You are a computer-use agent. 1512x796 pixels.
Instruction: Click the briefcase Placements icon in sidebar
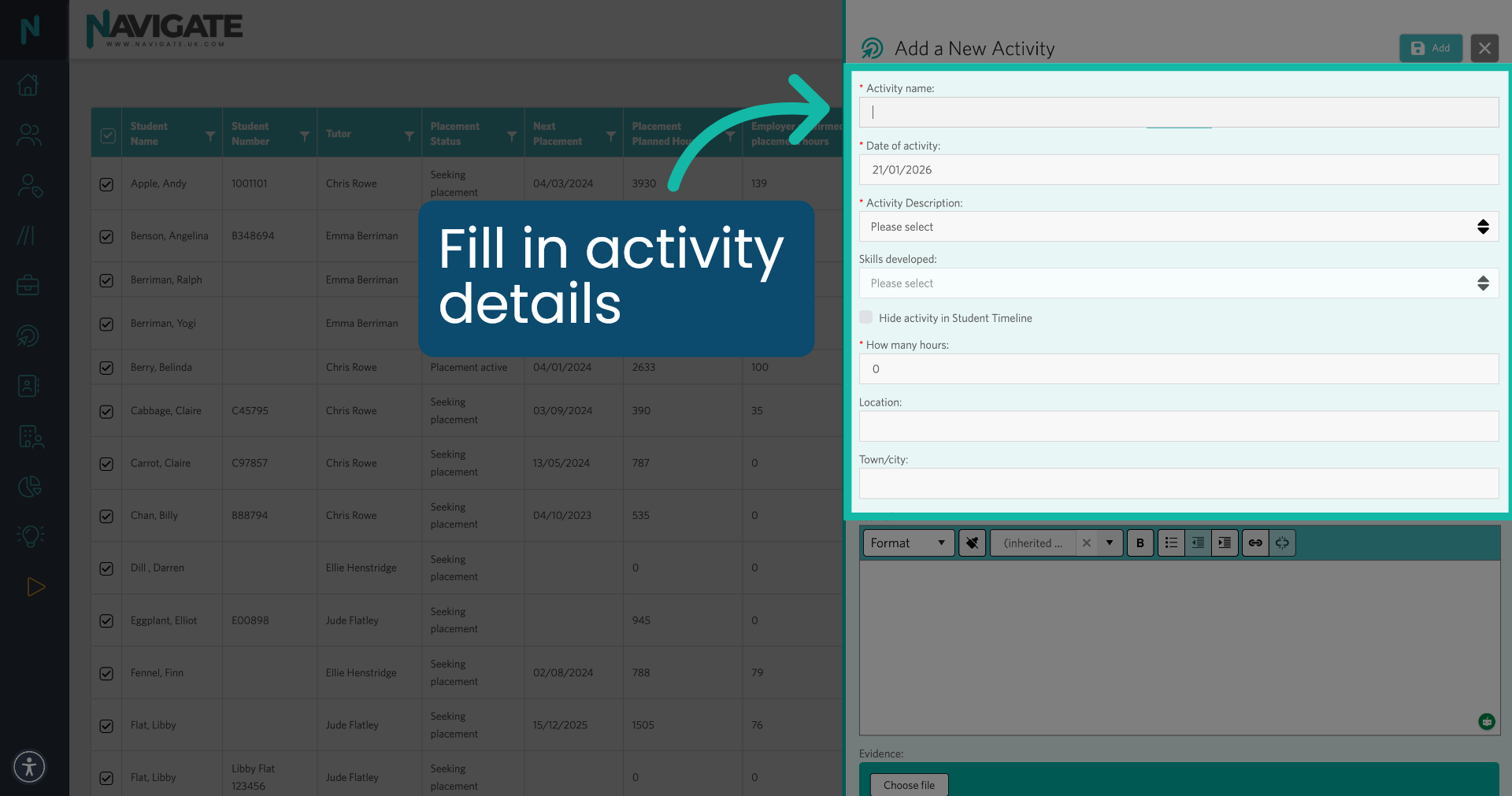click(x=29, y=285)
